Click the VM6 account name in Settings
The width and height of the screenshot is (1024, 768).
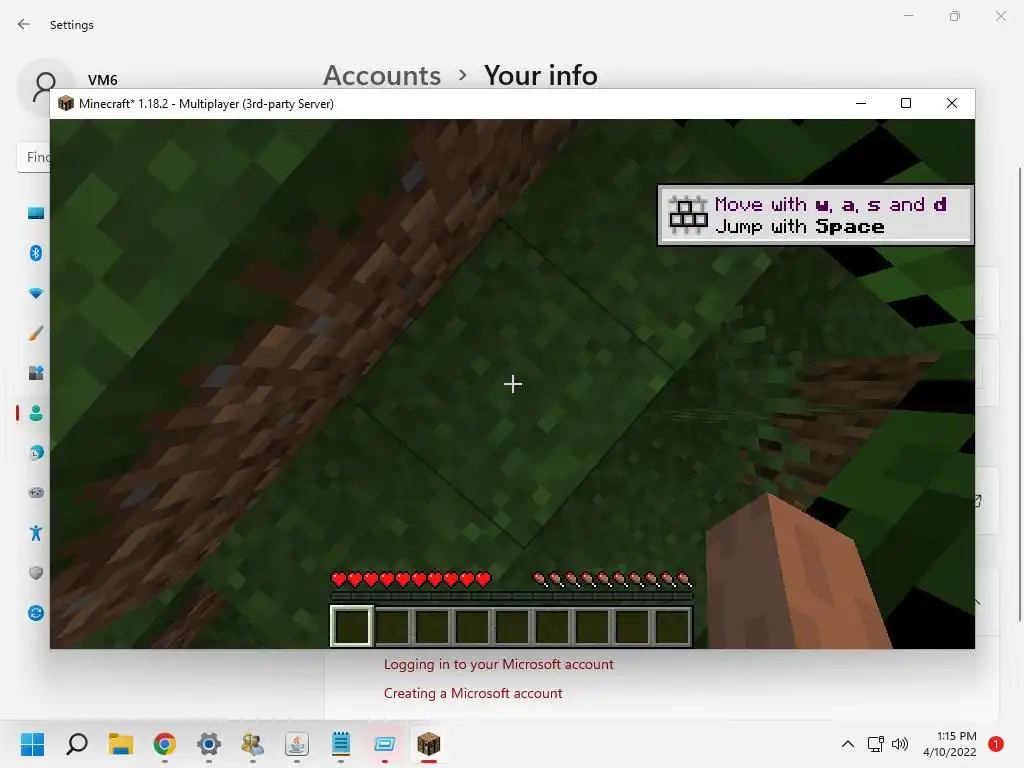103,80
